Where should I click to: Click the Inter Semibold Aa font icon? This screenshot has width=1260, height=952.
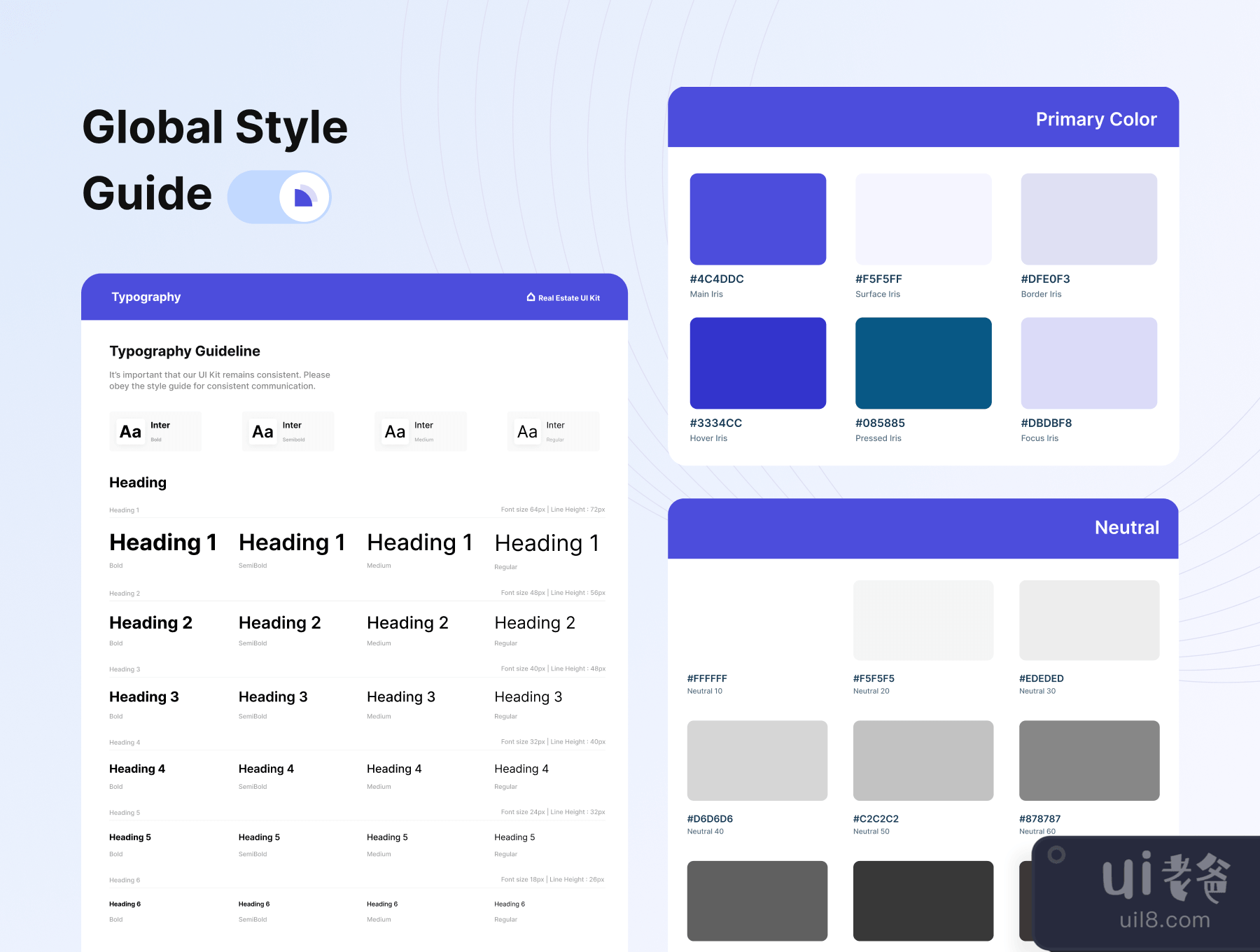click(262, 432)
